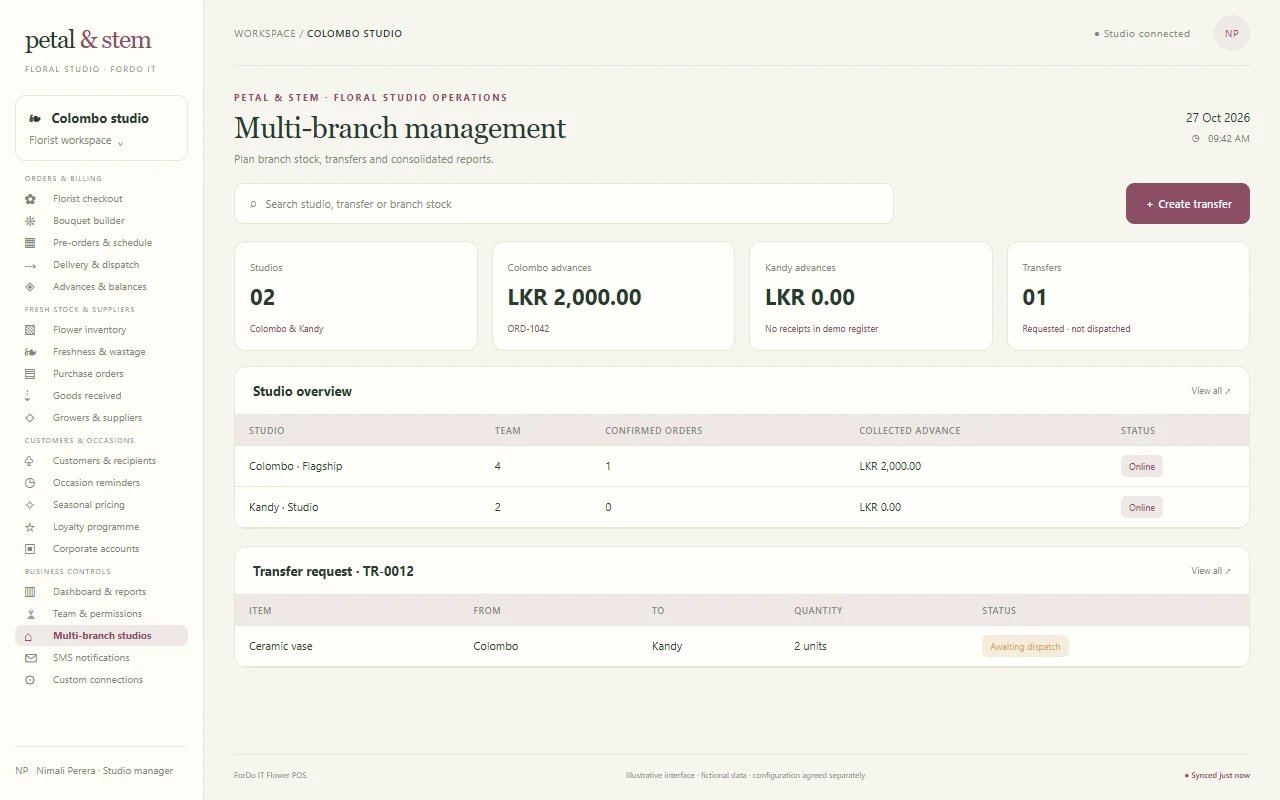Screen dimensions: 1280x800
Task: Click the Corporate accounts icon
Action: click(x=30, y=549)
